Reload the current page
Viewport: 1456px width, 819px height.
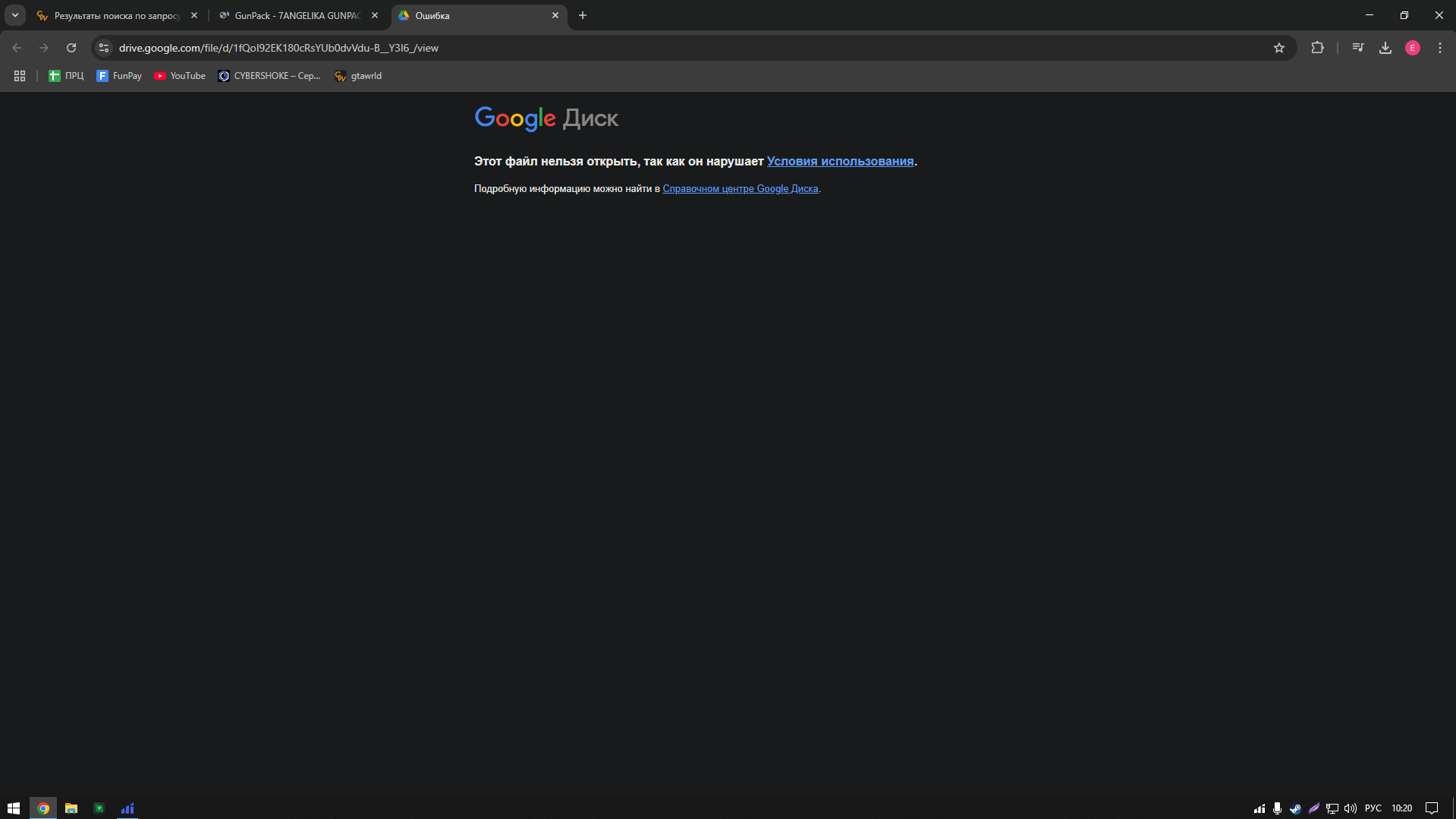pyautogui.click(x=71, y=48)
